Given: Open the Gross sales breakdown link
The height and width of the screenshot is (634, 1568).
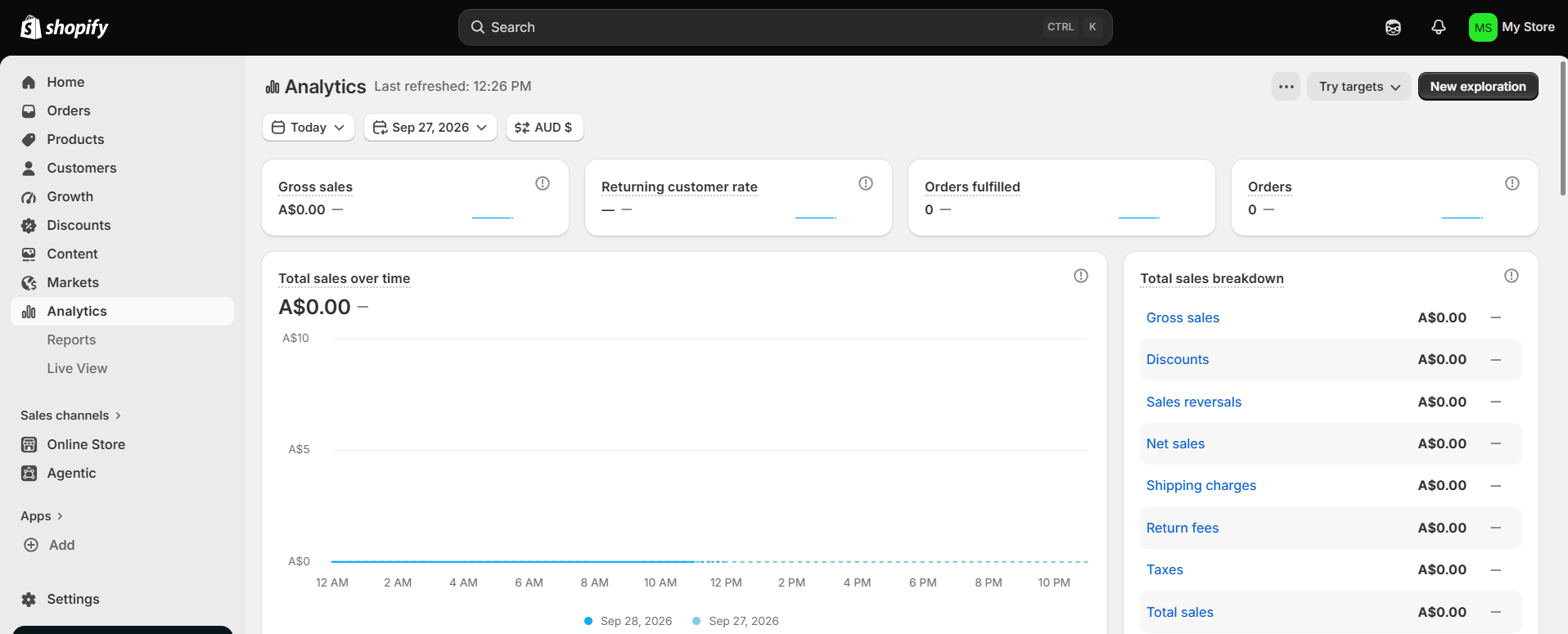Looking at the screenshot, I should (1183, 317).
